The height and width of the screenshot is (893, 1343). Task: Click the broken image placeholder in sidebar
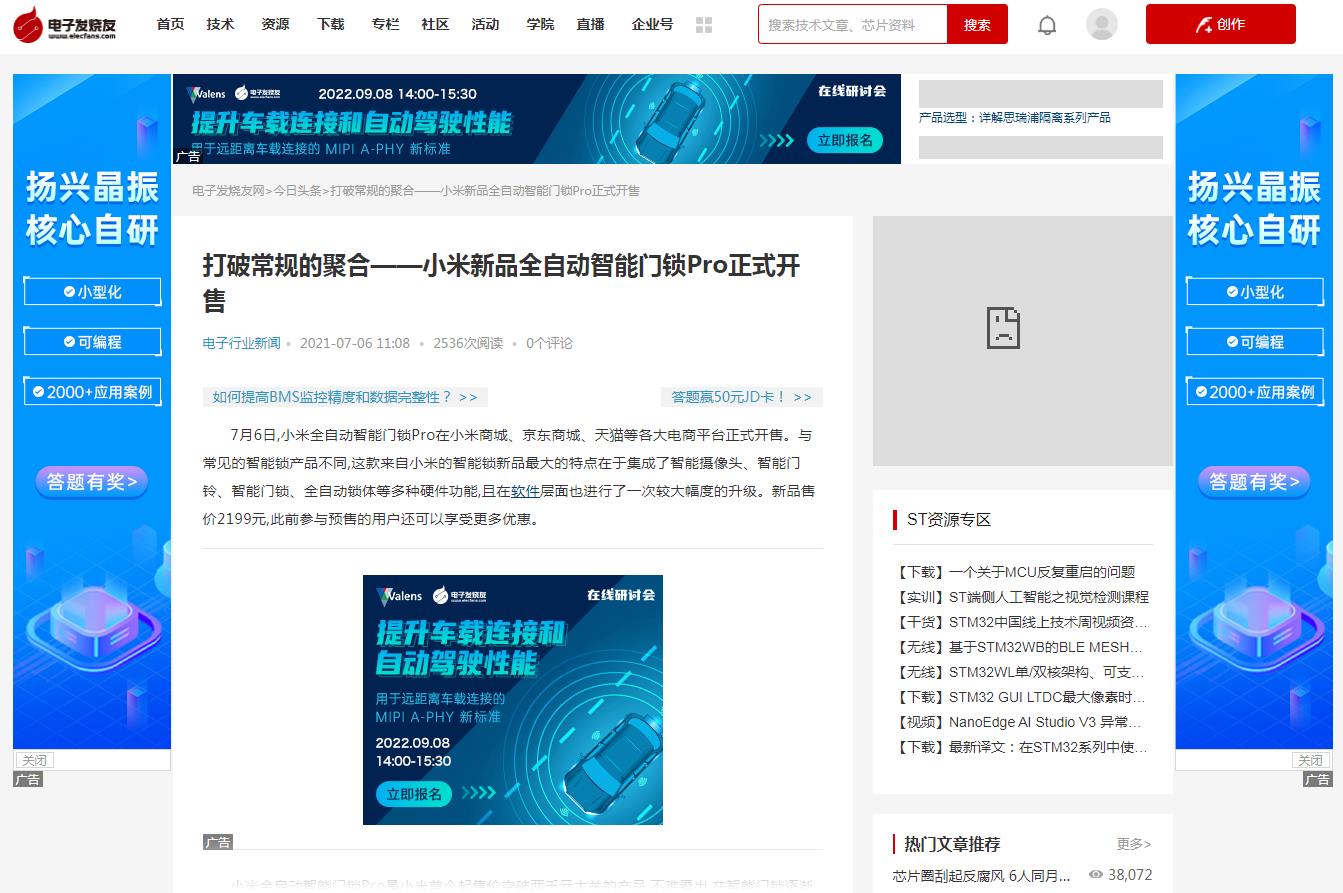tap(1023, 341)
